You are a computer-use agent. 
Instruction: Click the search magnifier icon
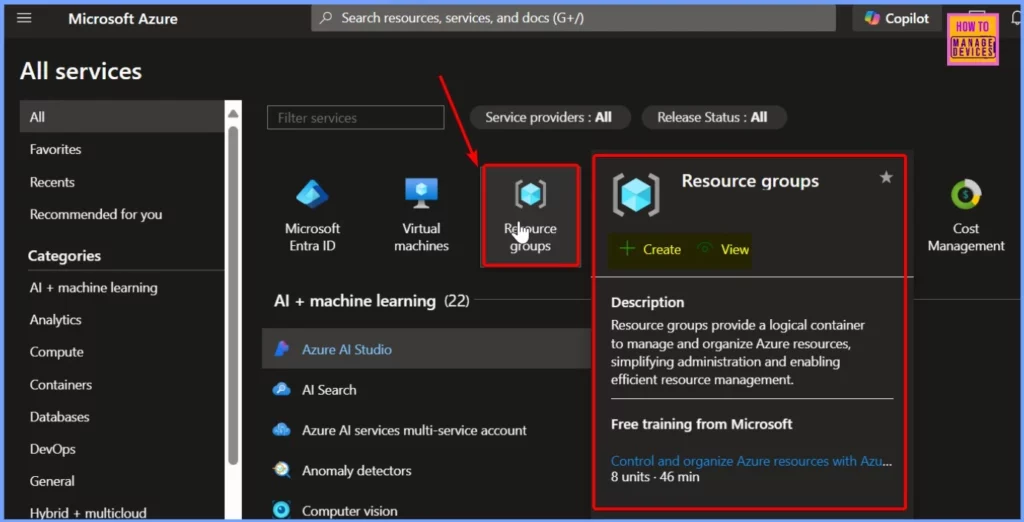pyautogui.click(x=326, y=18)
